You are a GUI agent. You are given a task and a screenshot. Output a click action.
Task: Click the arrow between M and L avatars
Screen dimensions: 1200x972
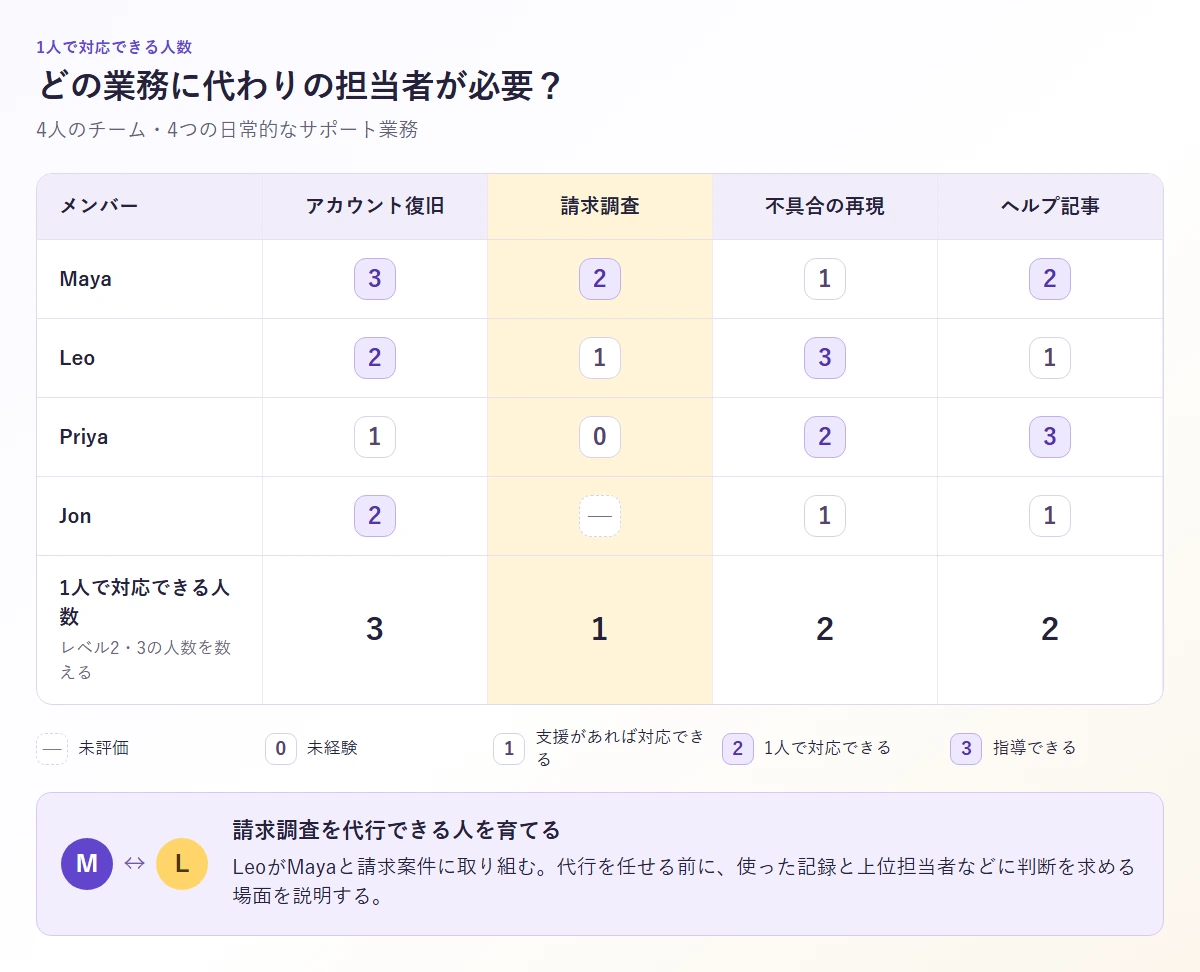pos(135,864)
